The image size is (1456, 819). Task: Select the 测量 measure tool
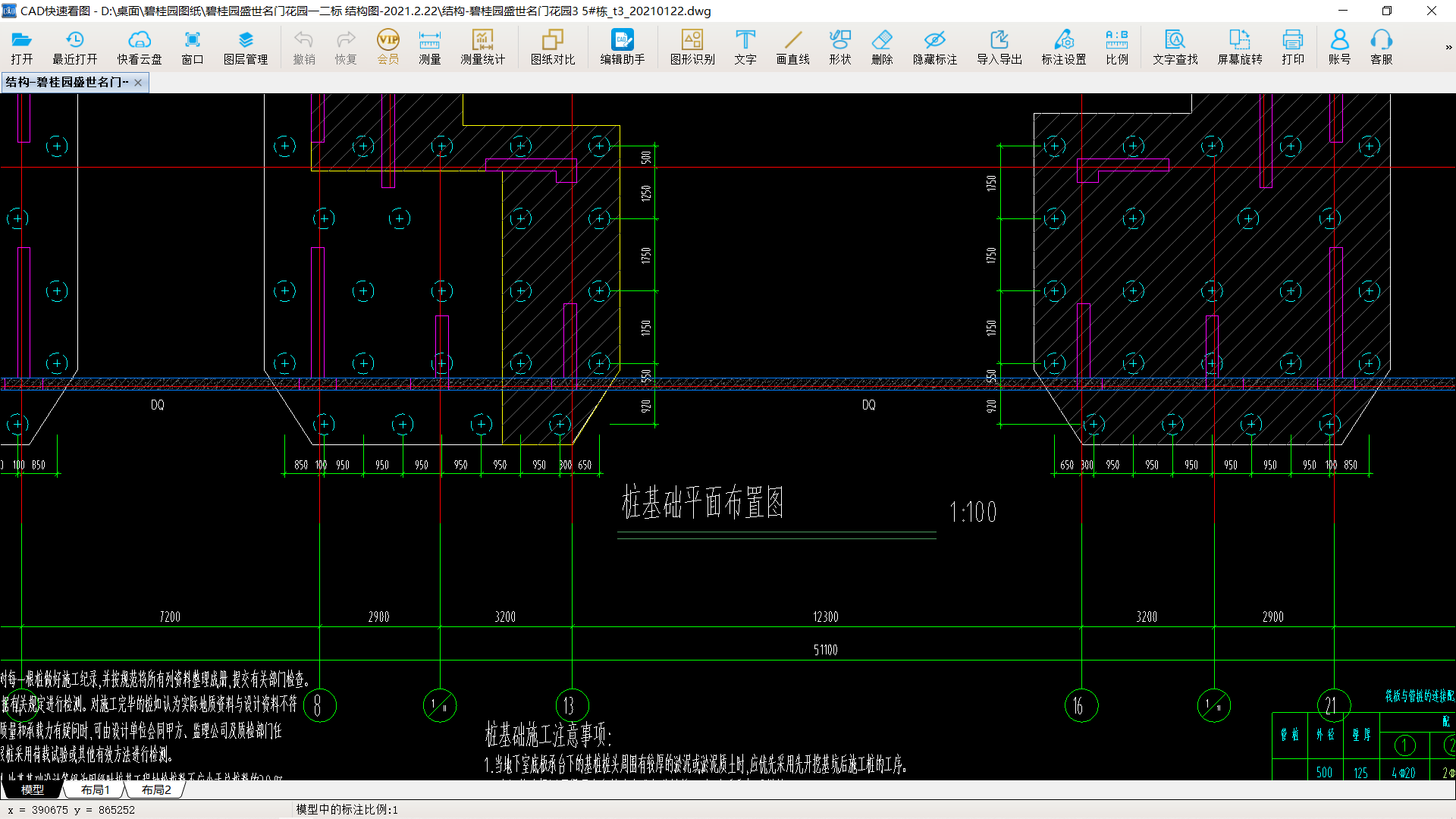pyautogui.click(x=430, y=47)
